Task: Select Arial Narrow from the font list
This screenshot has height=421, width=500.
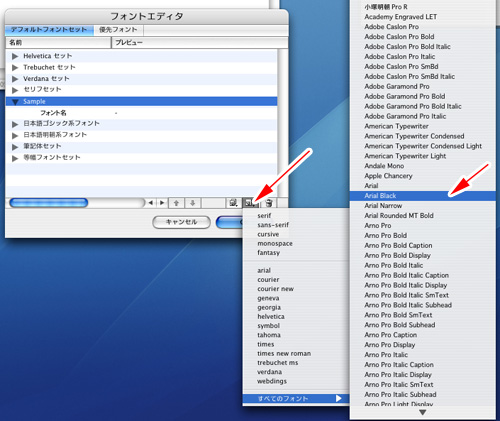Action: [x=423, y=206]
